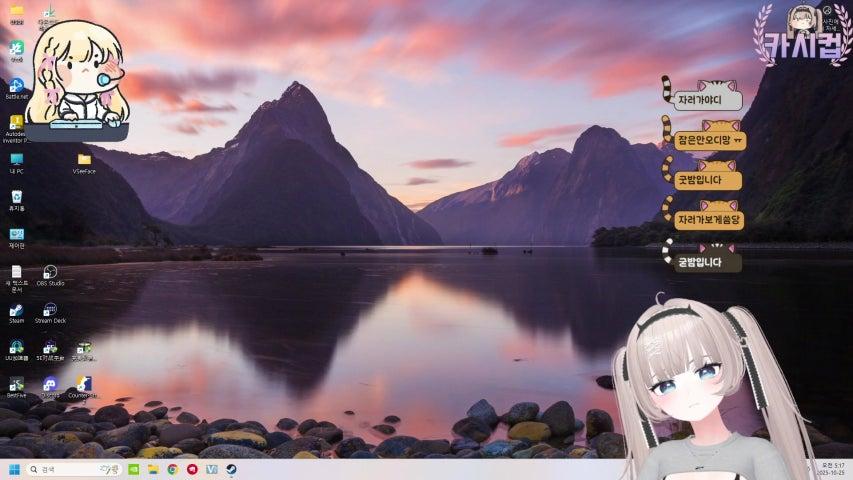Open the OBS Studio desktop shortcut

tap(49, 272)
